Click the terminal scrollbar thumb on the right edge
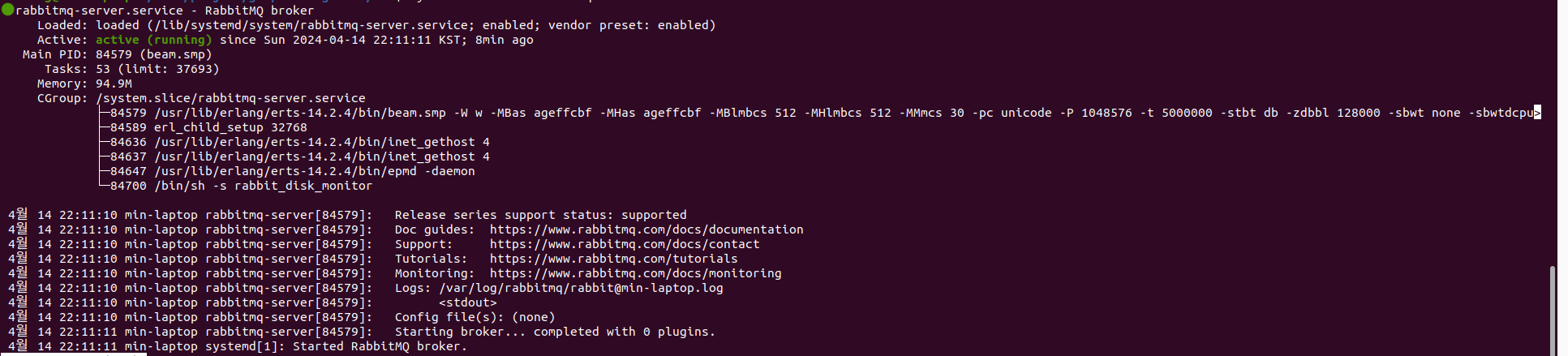The image size is (1568, 356). (1553, 310)
